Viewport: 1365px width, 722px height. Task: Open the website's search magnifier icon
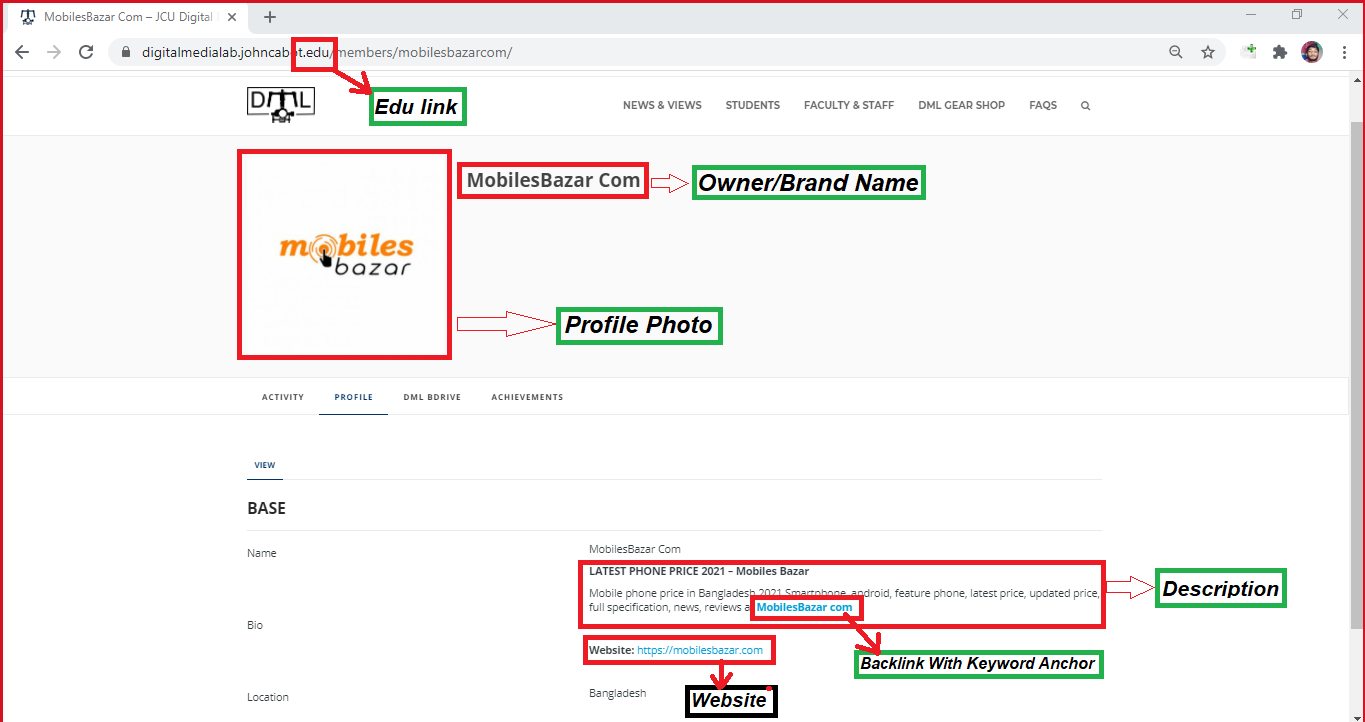point(1085,104)
